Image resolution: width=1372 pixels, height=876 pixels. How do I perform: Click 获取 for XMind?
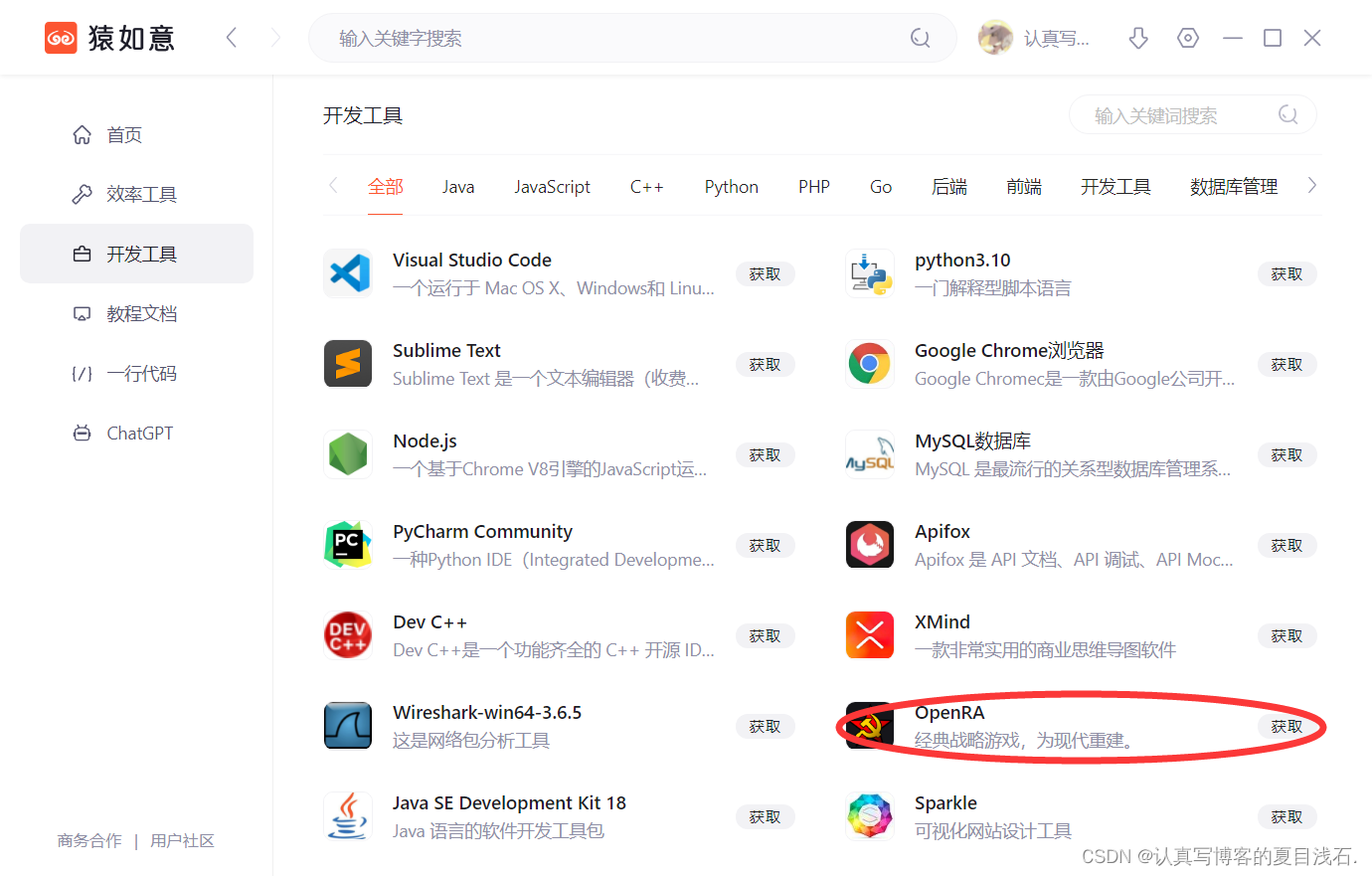1287,635
